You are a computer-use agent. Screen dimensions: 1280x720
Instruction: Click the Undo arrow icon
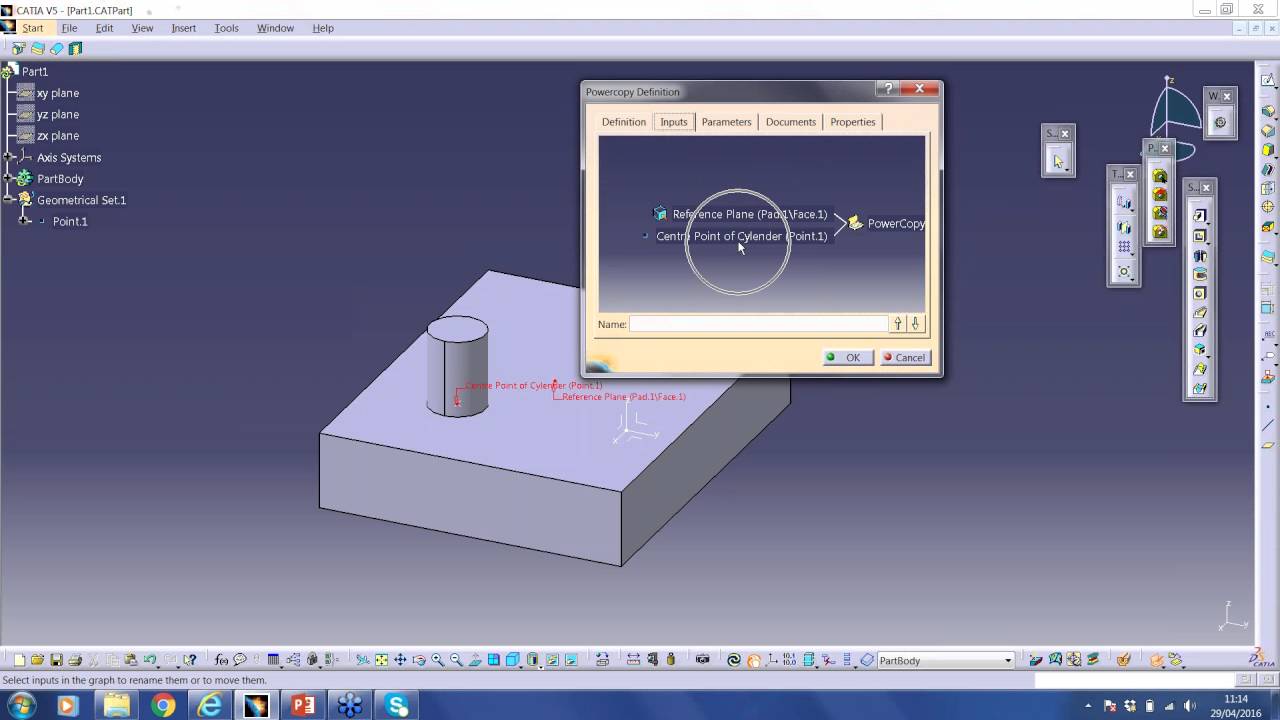(x=148, y=660)
